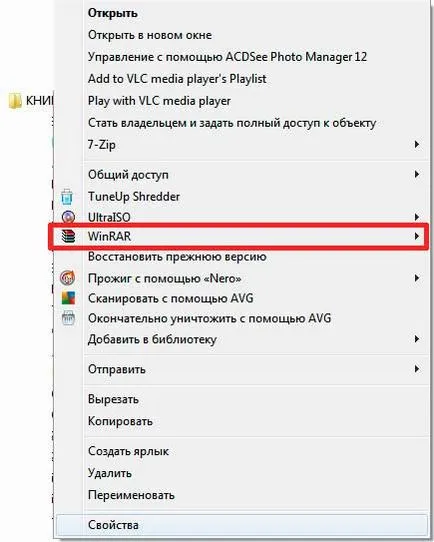The height and width of the screenshot is (542, 434).
Task: Expand the 7-Zip submenu arrow
Action: point(417,144)
